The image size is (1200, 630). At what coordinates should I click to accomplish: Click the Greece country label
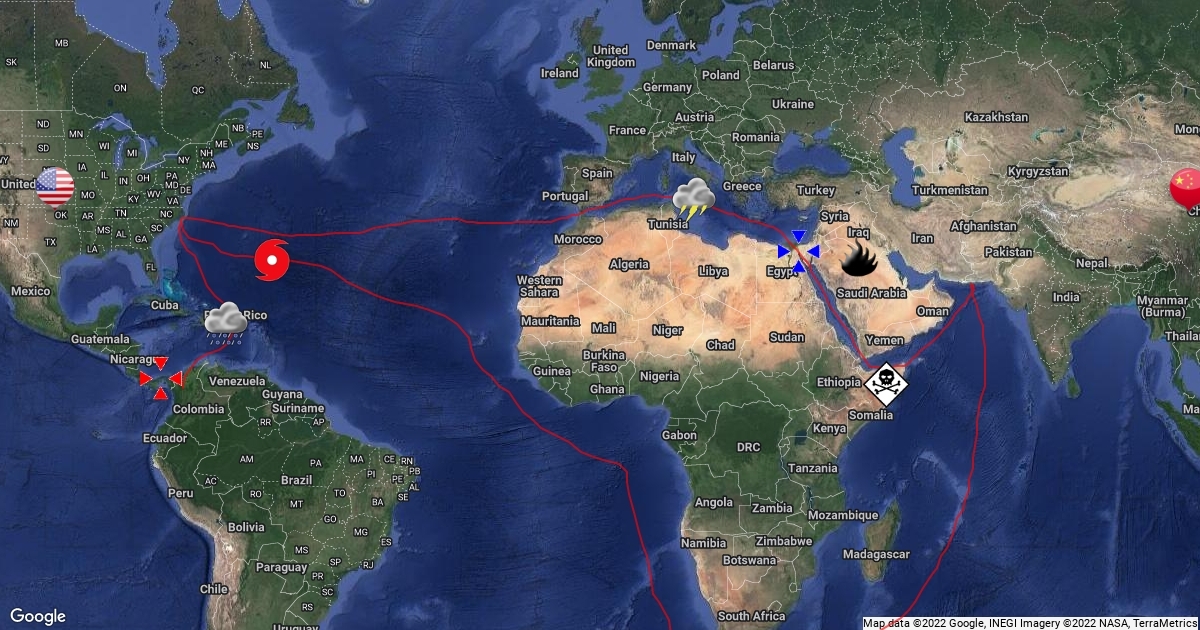click(742, 187)
